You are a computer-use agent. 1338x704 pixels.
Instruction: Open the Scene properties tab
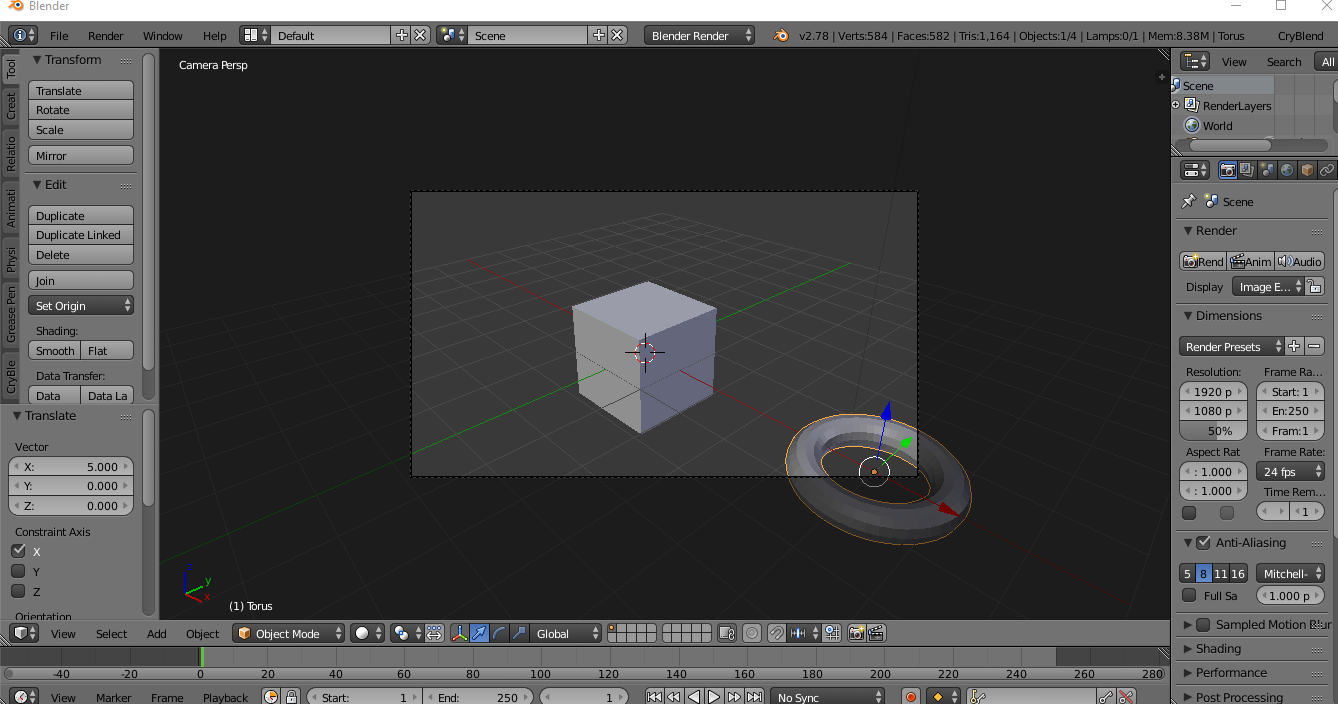pos(1265,169)
